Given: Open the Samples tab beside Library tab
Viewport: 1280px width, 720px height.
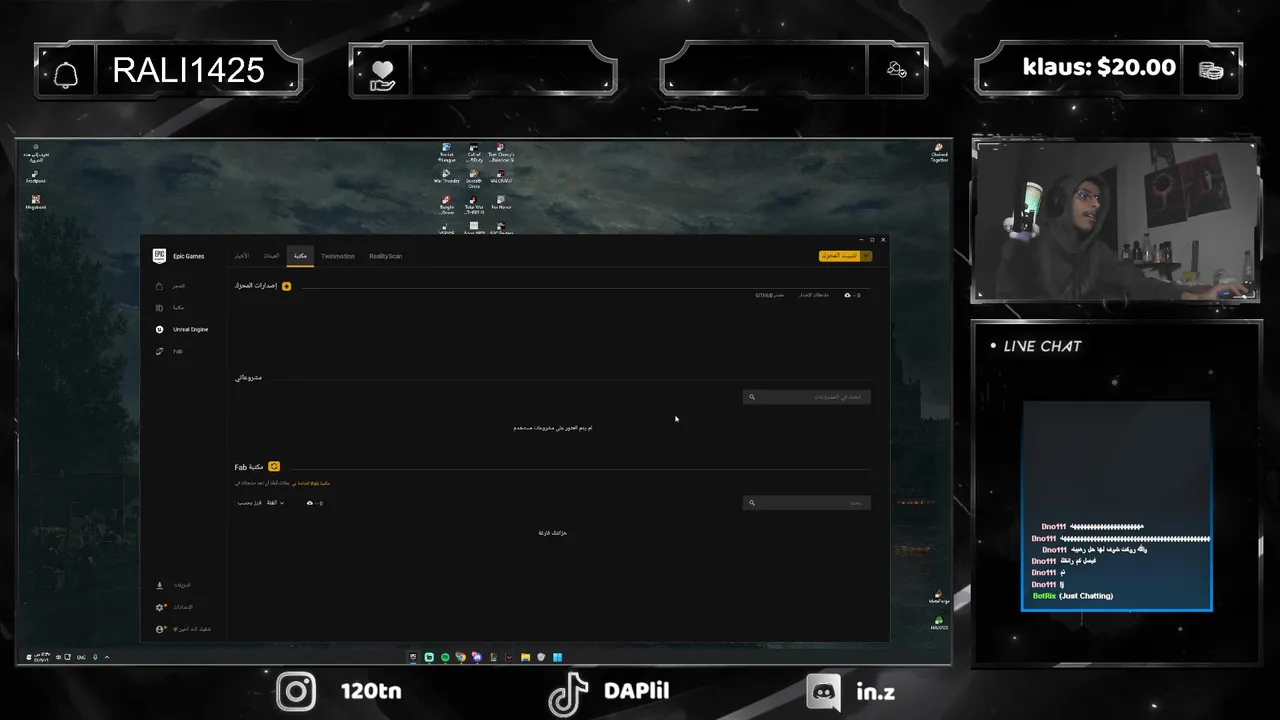Looking at the screenshot, I should coord(271,256).
